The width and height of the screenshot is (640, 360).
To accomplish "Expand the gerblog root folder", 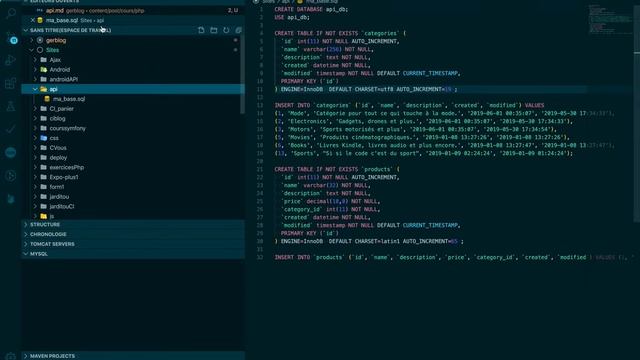I will click(x=32, y=40).
